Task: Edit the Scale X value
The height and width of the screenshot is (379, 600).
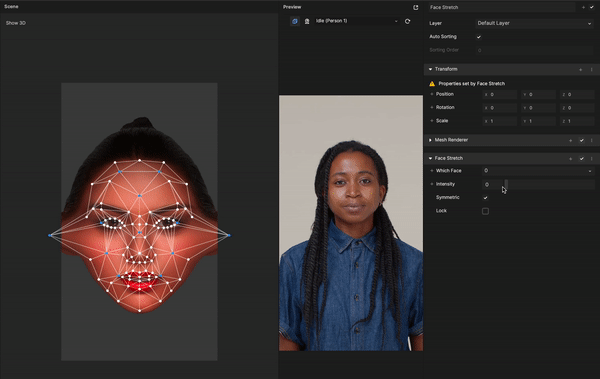Action: coord(499,121)
